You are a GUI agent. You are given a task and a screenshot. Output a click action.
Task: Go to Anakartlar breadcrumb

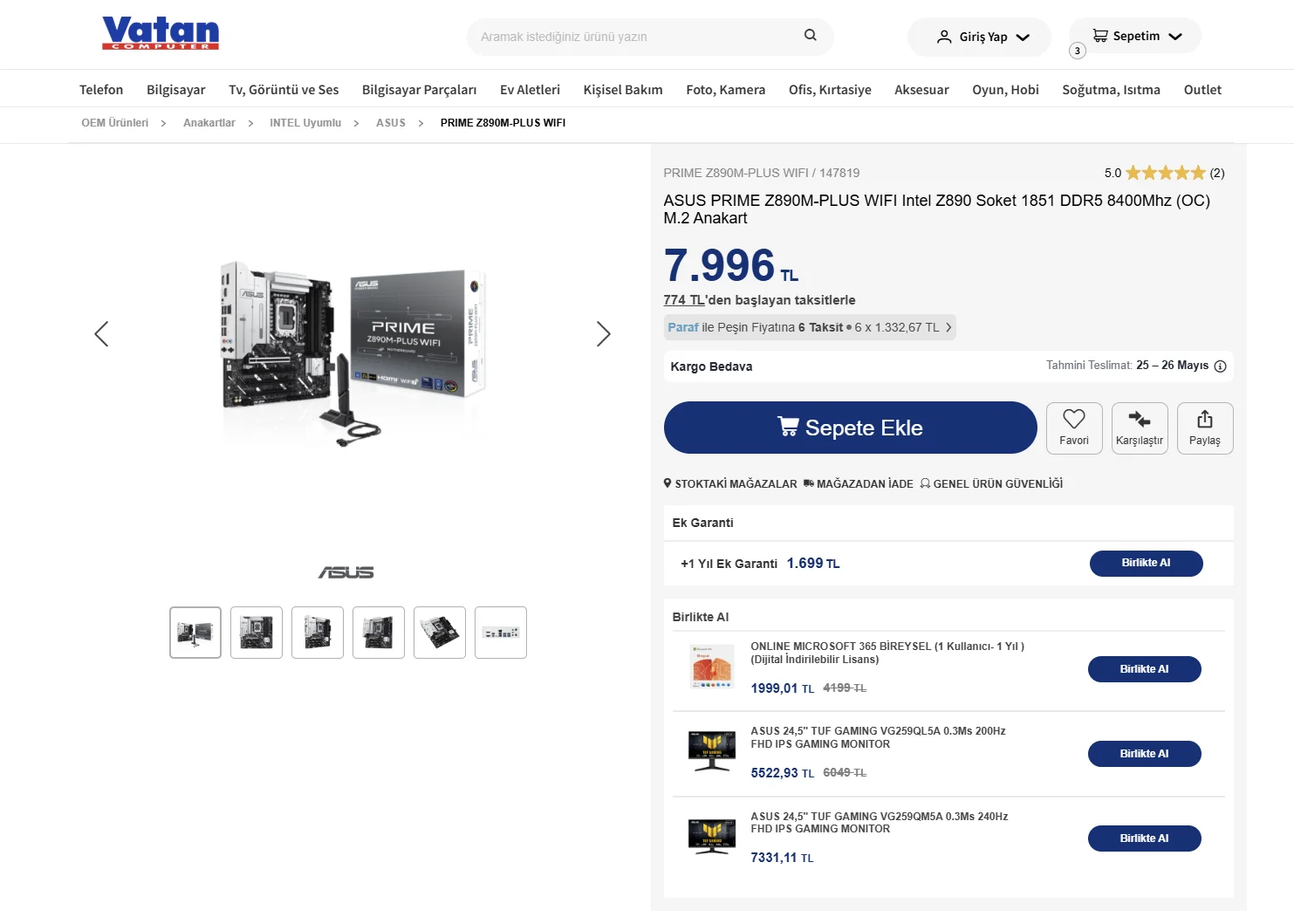tap(209, 123)
